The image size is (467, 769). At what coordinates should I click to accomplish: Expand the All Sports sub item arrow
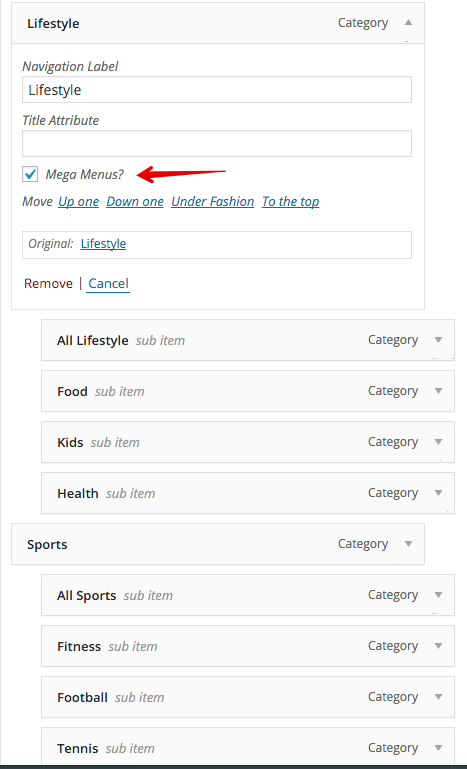tap(439, 595)
